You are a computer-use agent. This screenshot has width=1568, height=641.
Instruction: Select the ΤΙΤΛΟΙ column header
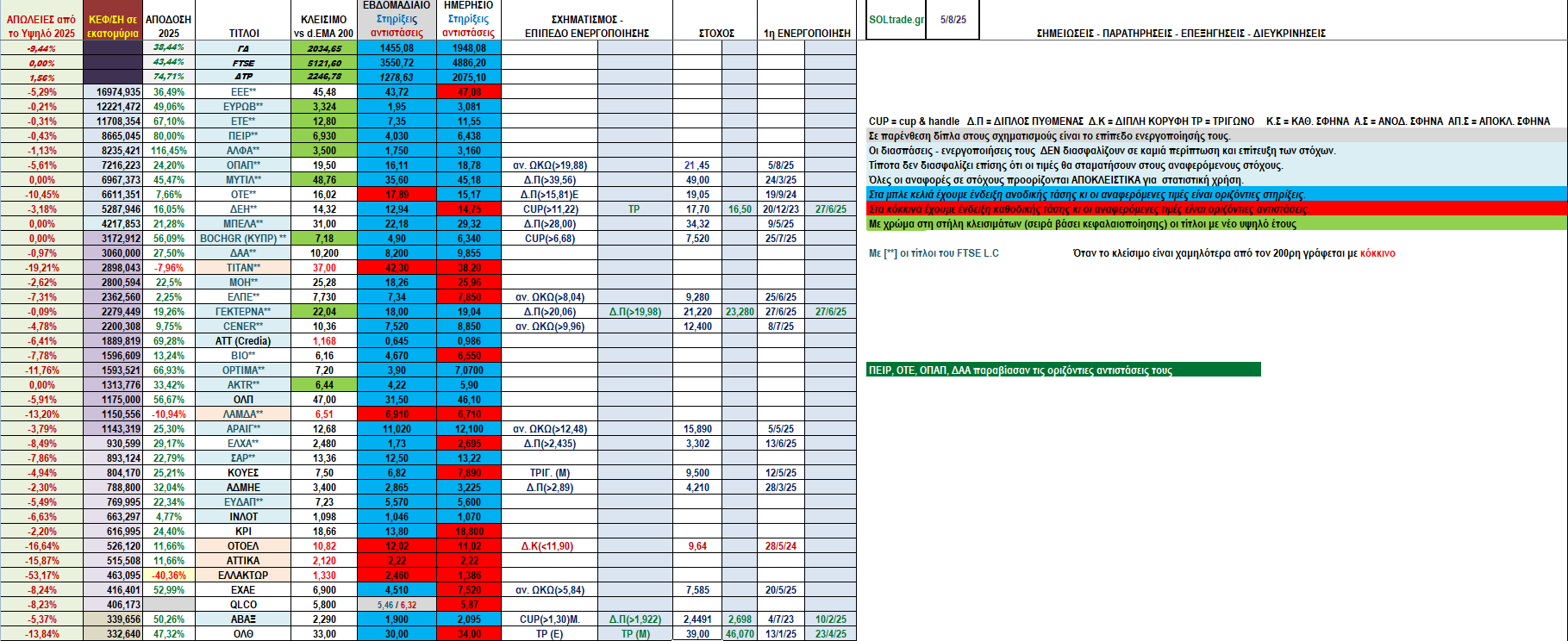244,20
